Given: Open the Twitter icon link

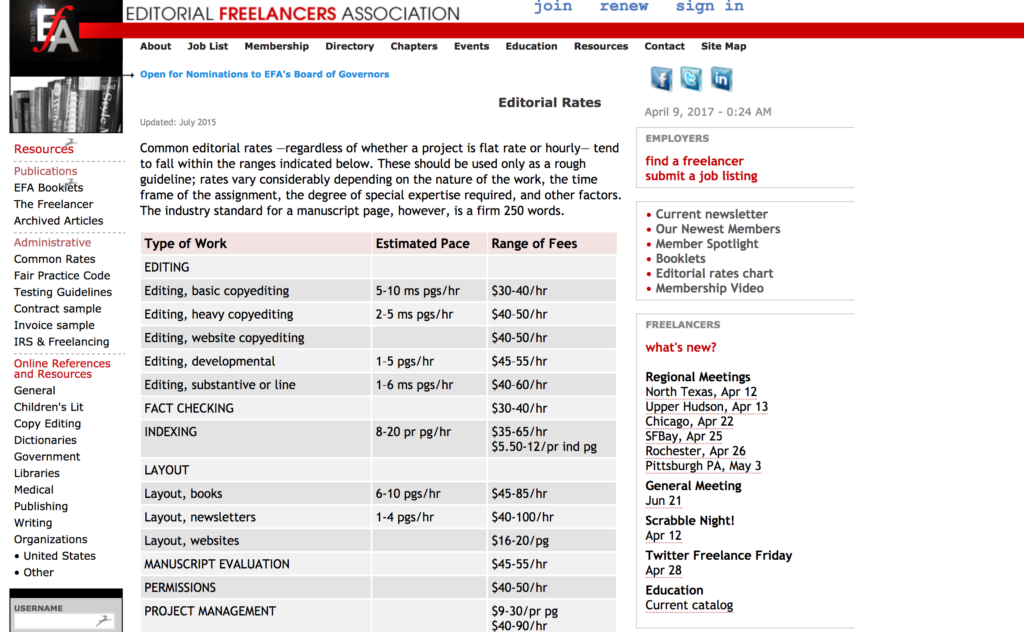Looking at the screenshot, I should click(691, 79).
